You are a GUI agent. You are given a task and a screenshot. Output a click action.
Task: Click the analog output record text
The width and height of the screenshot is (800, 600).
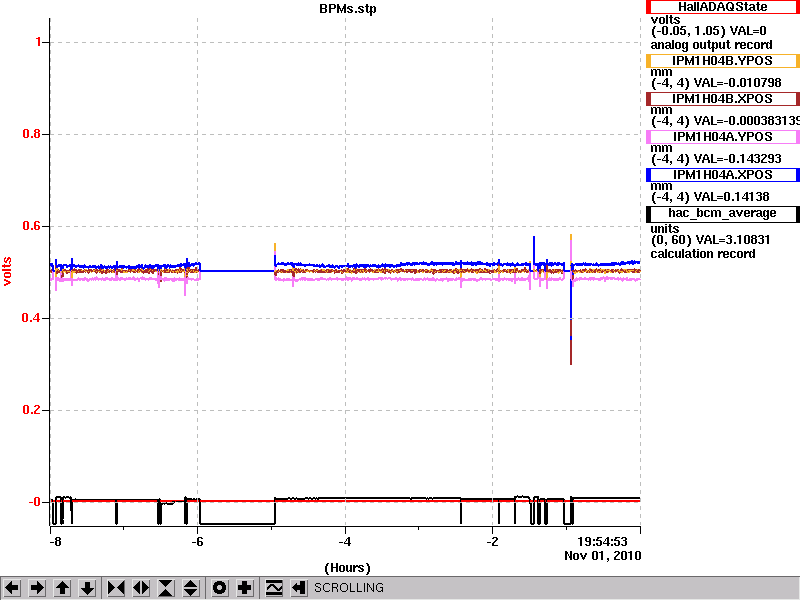pos(711,45)
